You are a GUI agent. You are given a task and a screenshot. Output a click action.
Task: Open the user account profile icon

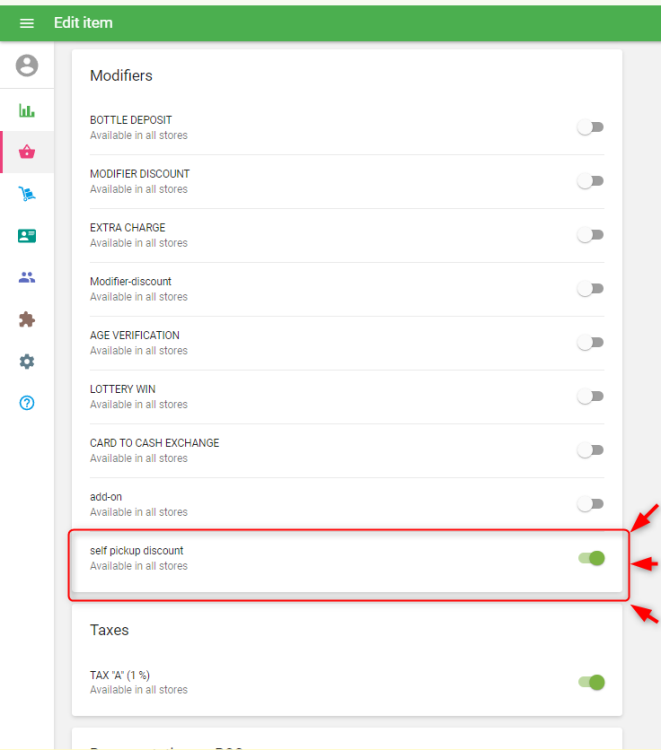tap(27, 65)
